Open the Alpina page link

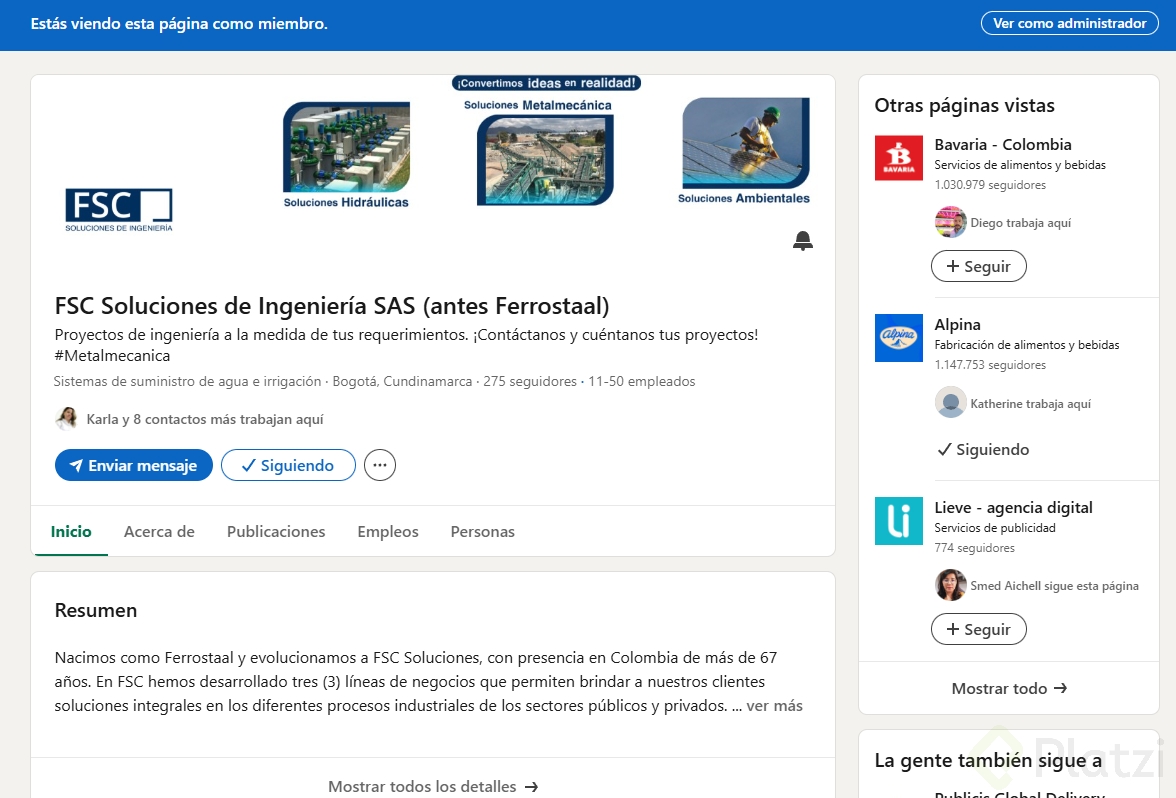tap(957, 324)
